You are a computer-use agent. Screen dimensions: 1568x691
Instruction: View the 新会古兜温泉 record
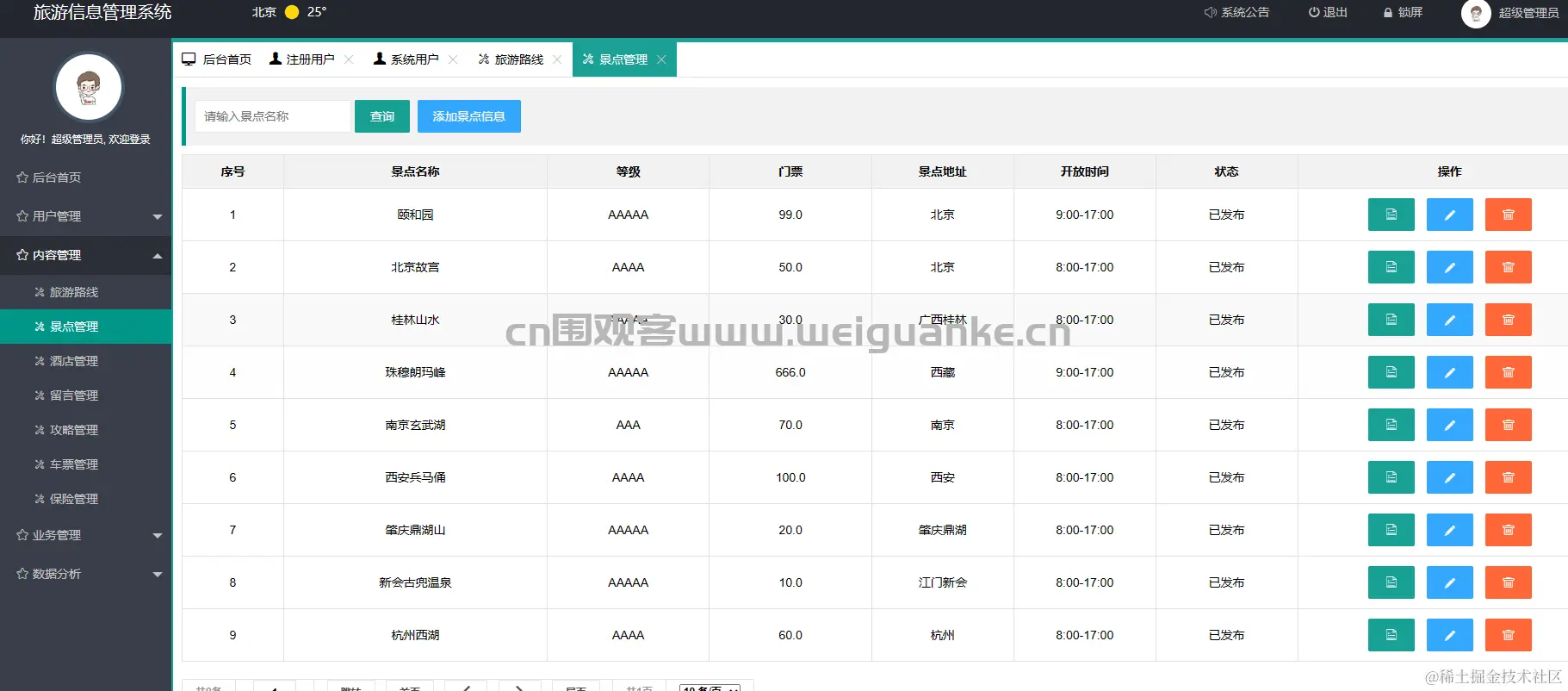1391,582
